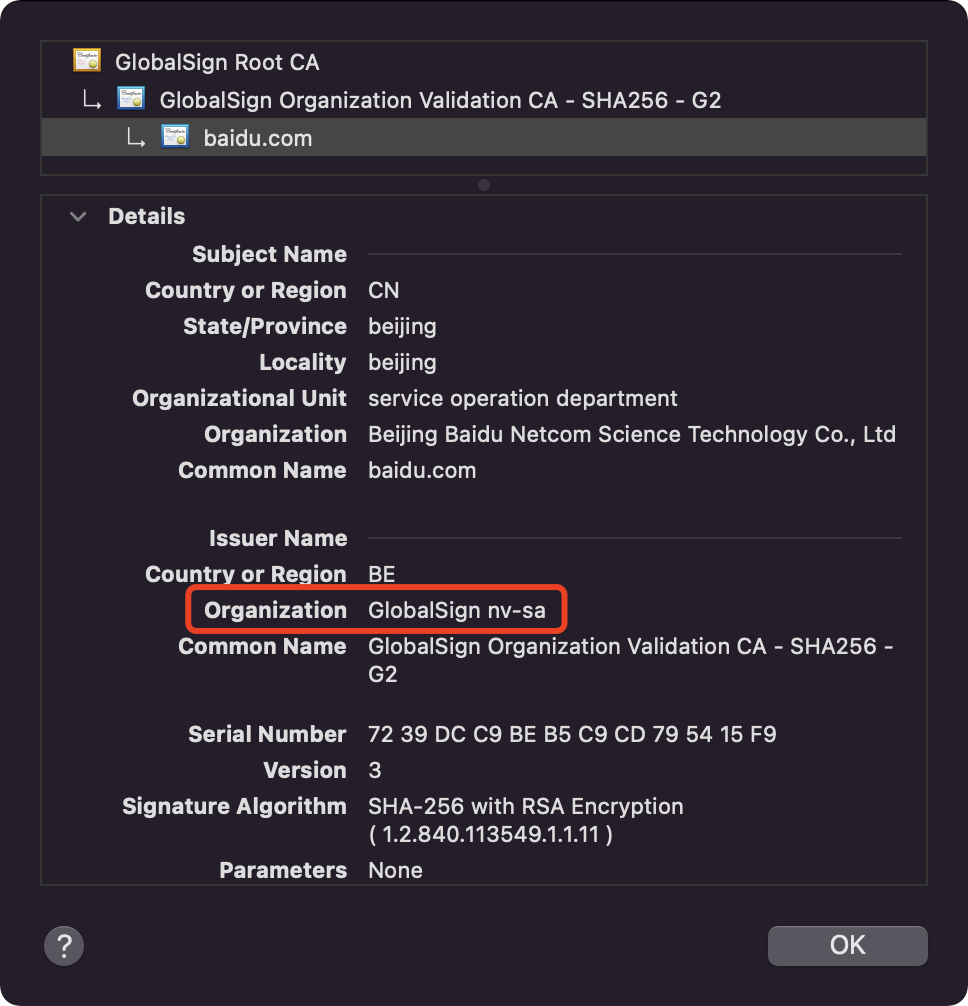Click the SHA-256 with RSA Encryption value

(x=525, y=806)
